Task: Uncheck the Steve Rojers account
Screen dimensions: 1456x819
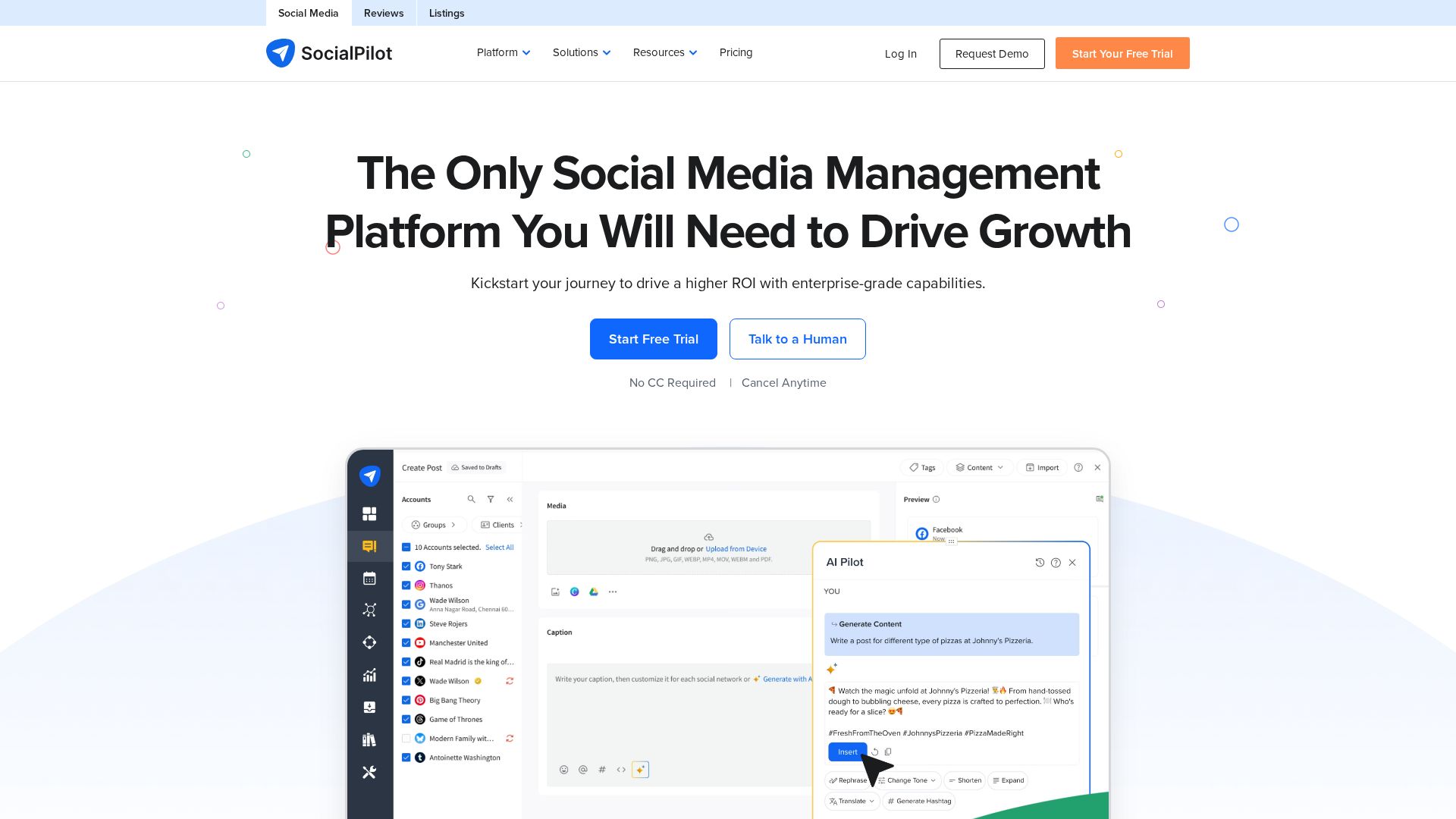Action: tap(406, 624)
